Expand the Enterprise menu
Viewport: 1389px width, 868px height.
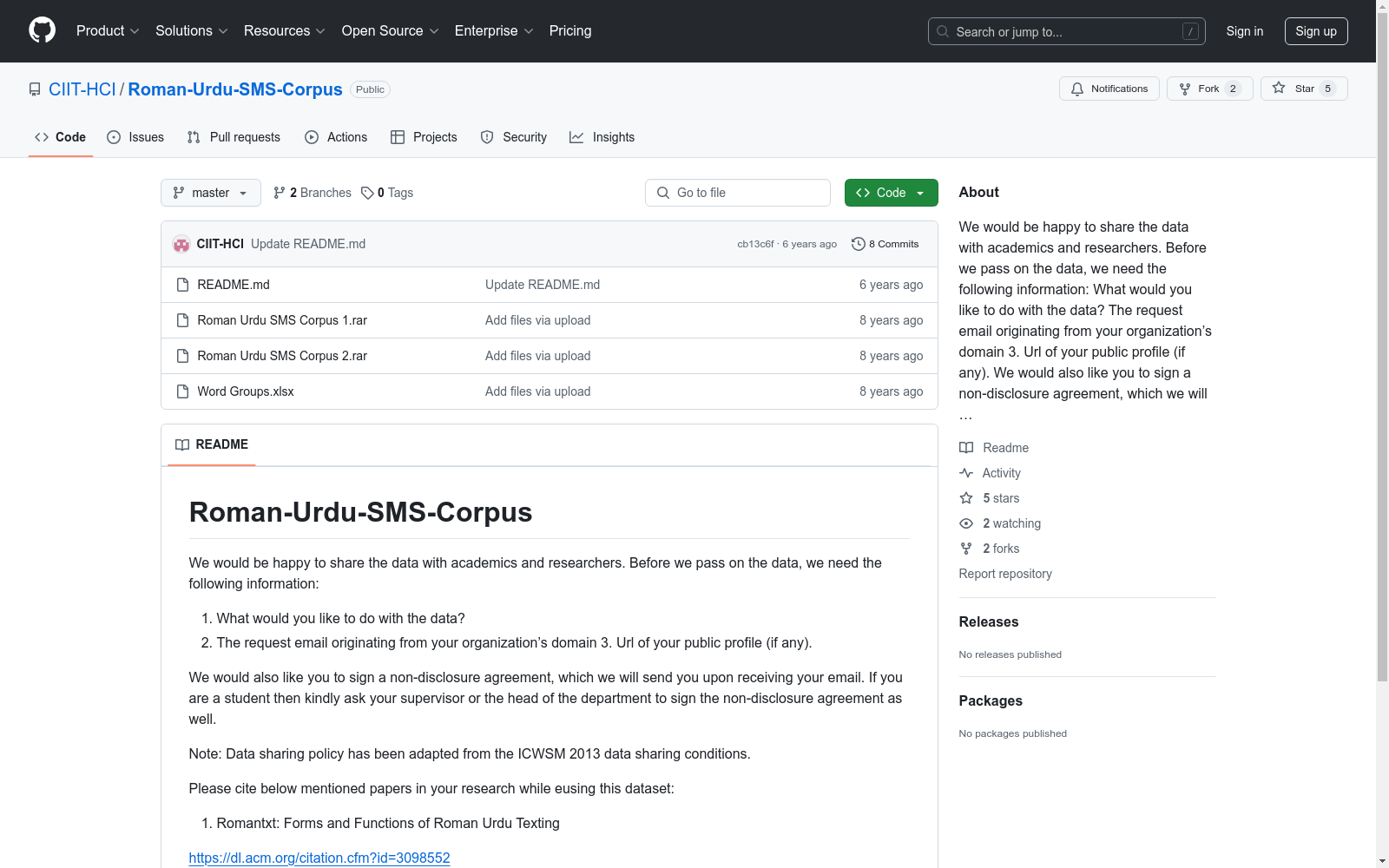pyautogui.click(x=494, y=31)
